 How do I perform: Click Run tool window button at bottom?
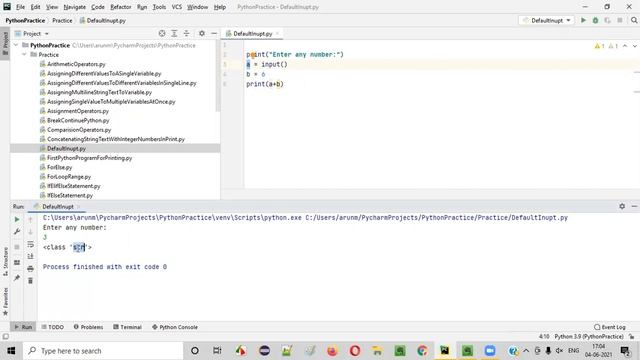(x=23, y=327)
